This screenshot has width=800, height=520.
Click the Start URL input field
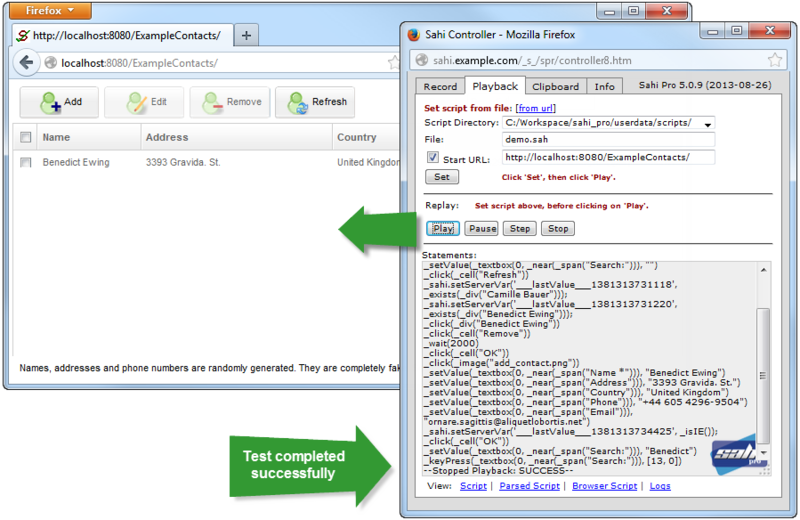608,157
